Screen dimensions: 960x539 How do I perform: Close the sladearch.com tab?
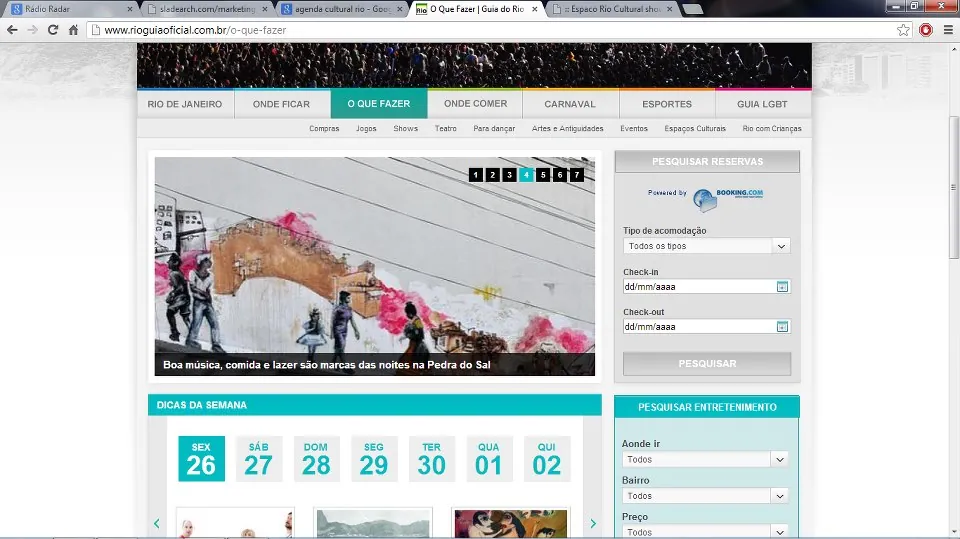click(265, 9)
